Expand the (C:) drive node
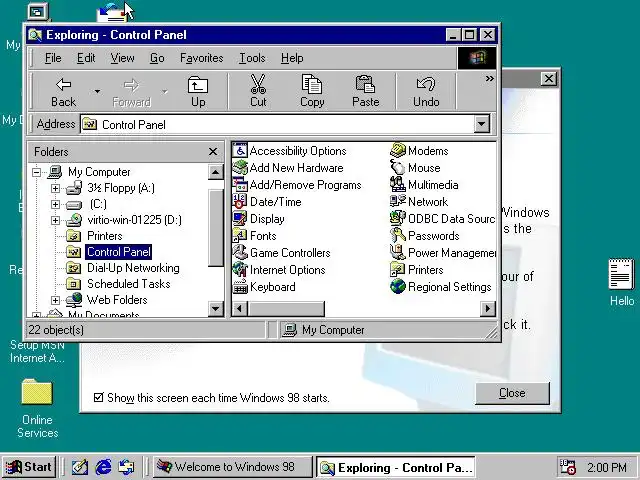The image size is (640, 480). pos(56,204)
